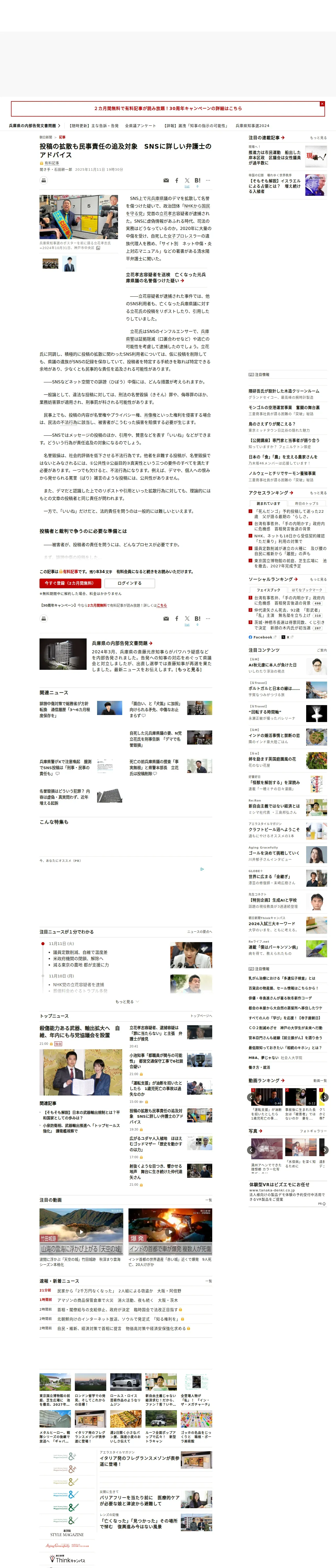Open X link in social ranking footer

coord(288,637)
